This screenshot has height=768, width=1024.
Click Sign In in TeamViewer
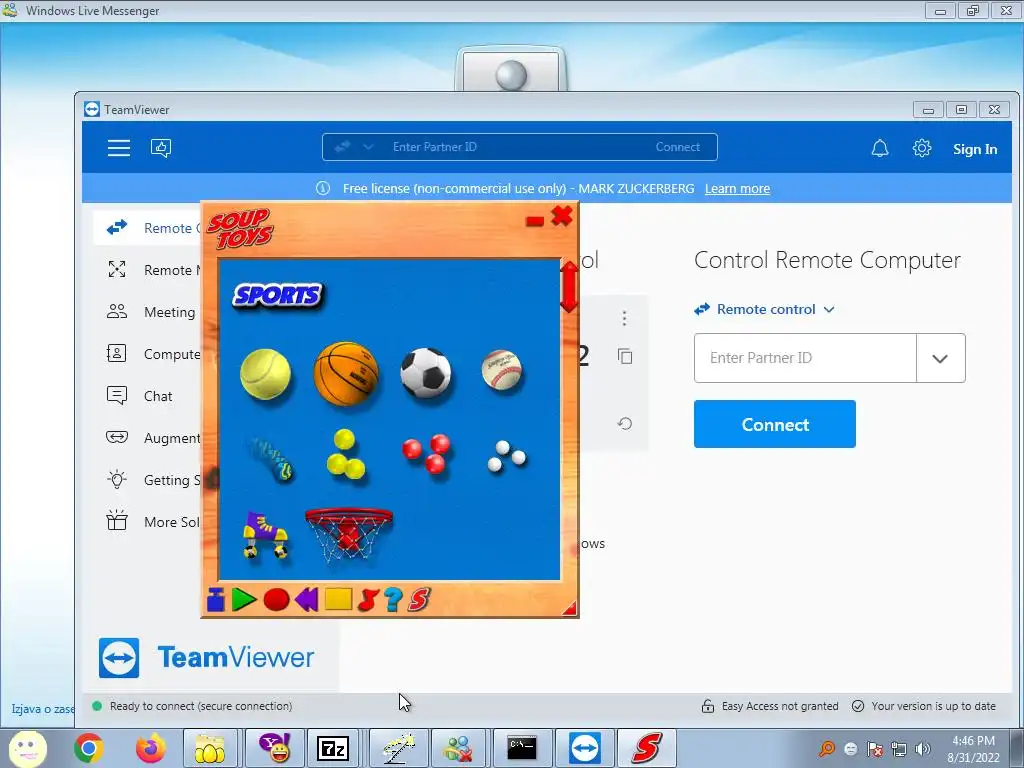974,149
